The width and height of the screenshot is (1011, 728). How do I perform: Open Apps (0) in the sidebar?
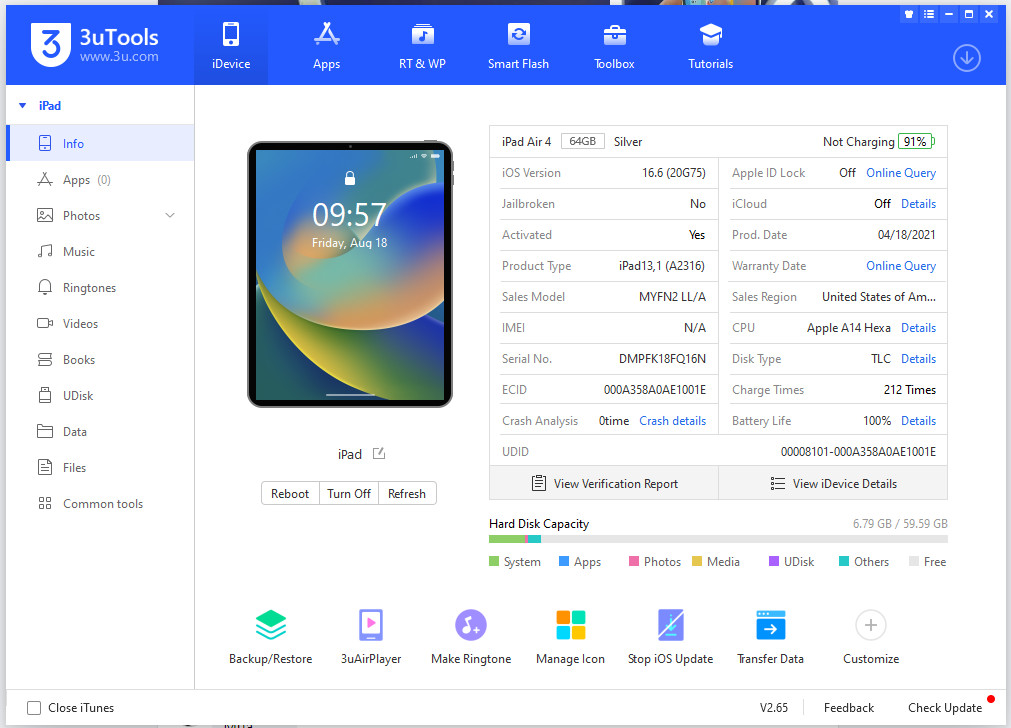100,180
